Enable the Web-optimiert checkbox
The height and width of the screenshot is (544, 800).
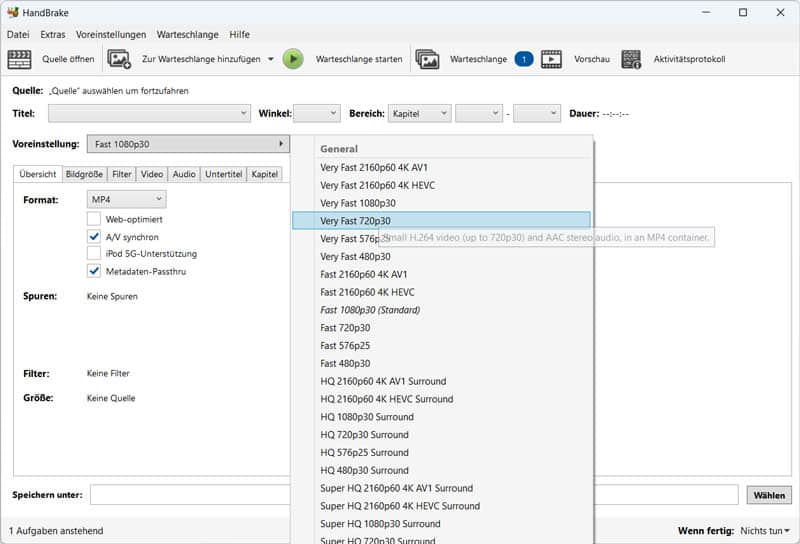pyautogui.click(x=94, y=219)
